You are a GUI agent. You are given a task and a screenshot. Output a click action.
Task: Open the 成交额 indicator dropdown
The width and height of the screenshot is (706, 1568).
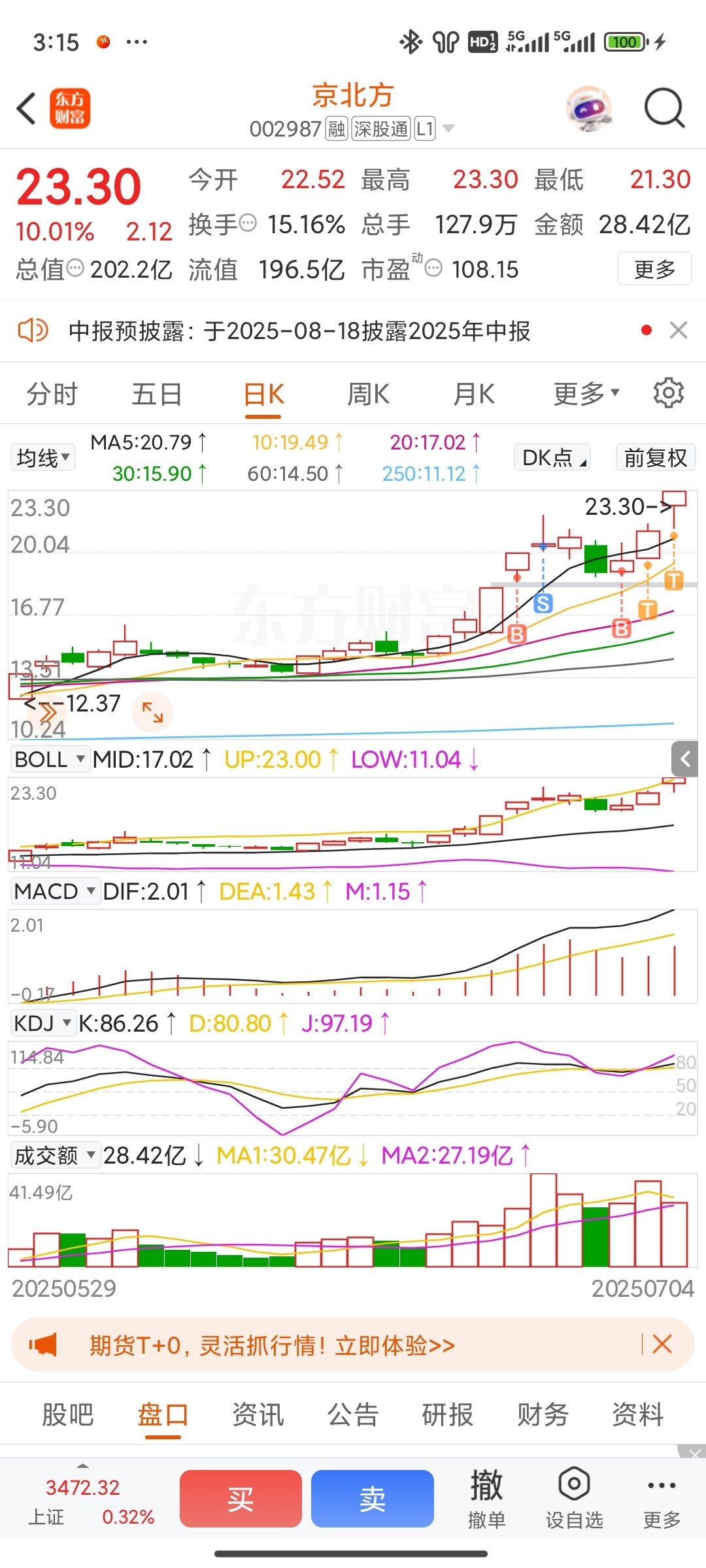coord(55,1155)
